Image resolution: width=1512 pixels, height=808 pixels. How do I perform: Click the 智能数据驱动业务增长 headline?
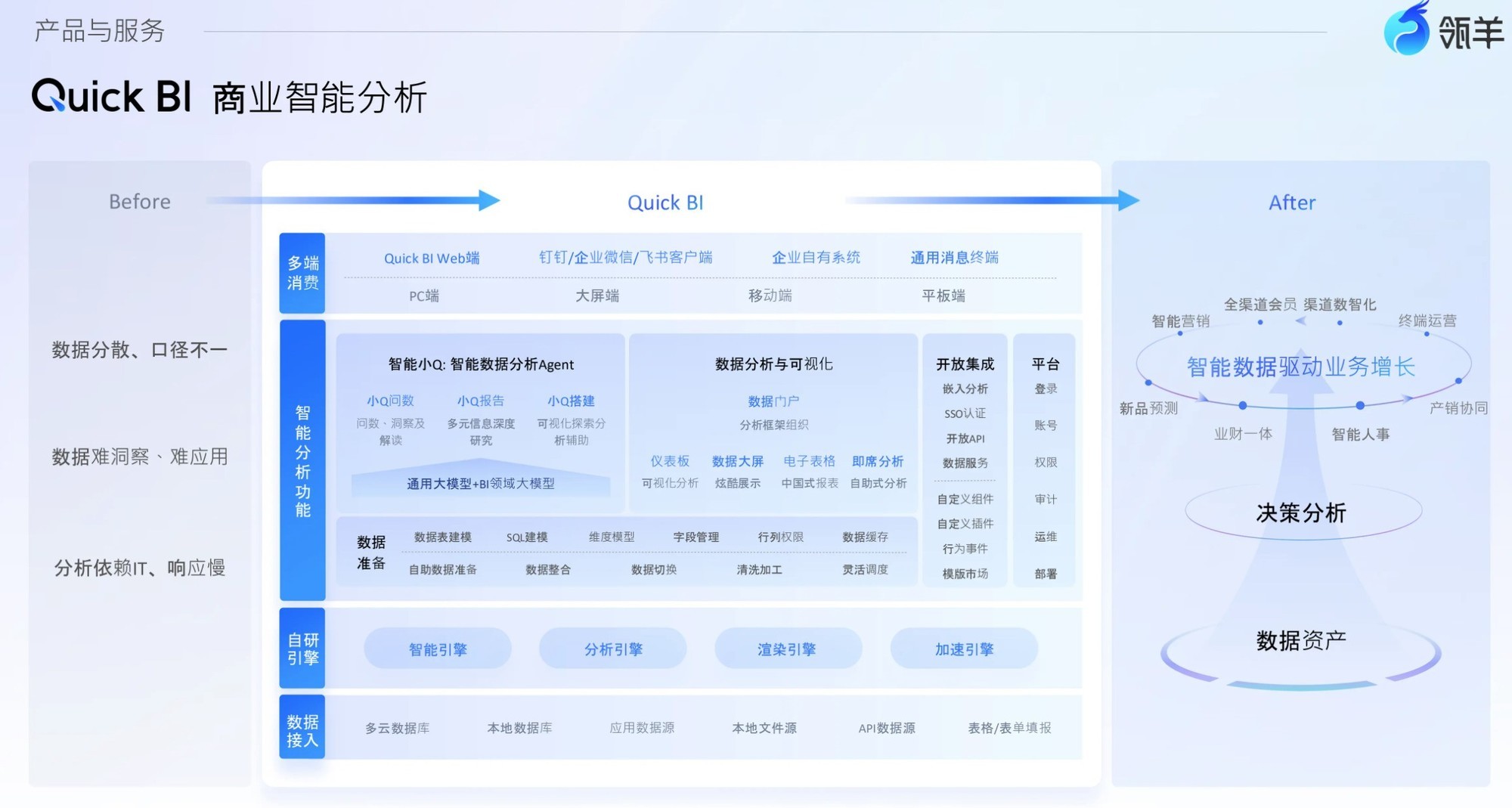1301,367
